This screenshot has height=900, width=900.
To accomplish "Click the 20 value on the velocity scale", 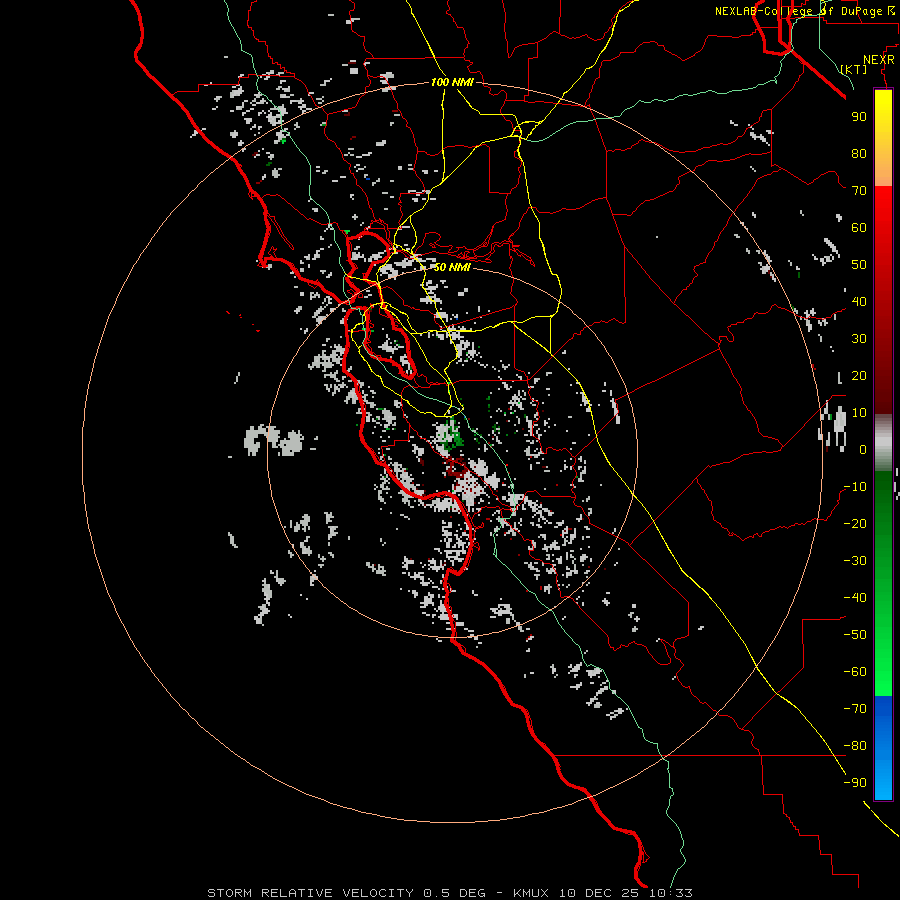I will click(859, 375).
